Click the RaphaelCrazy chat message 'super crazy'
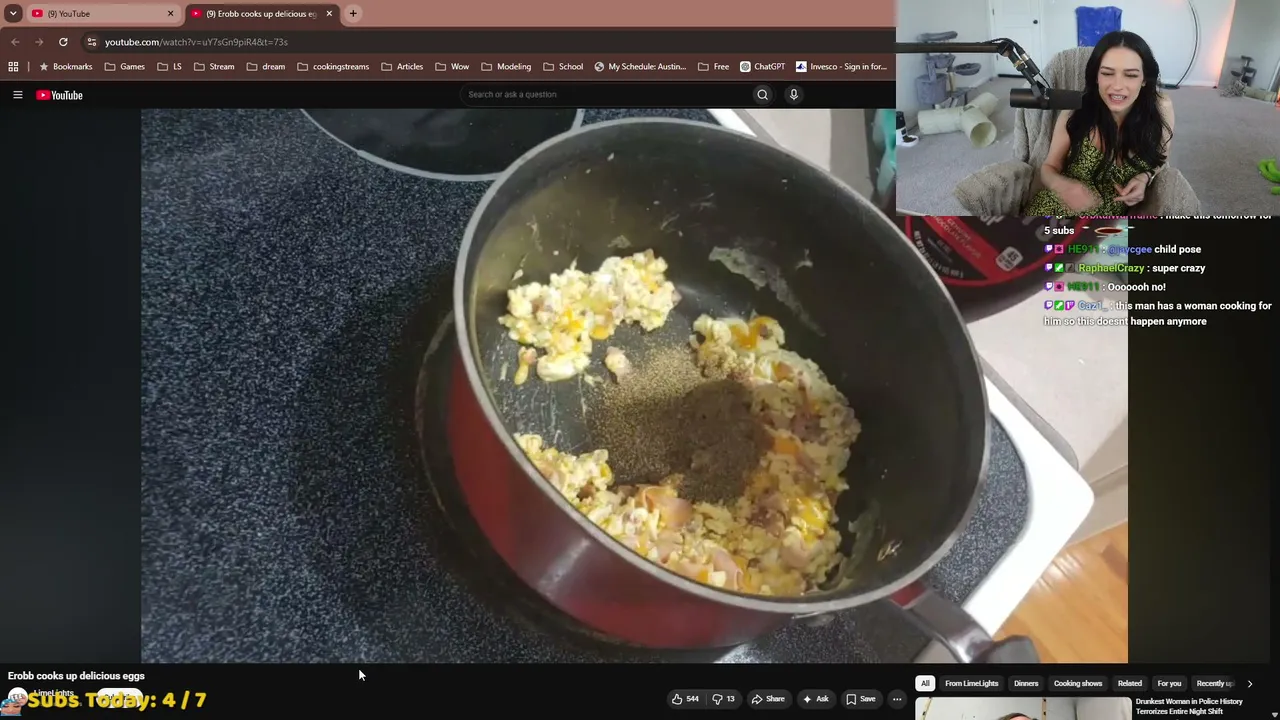Image resolution: width=1280 pixels, height=720 pixels. 1125,268
